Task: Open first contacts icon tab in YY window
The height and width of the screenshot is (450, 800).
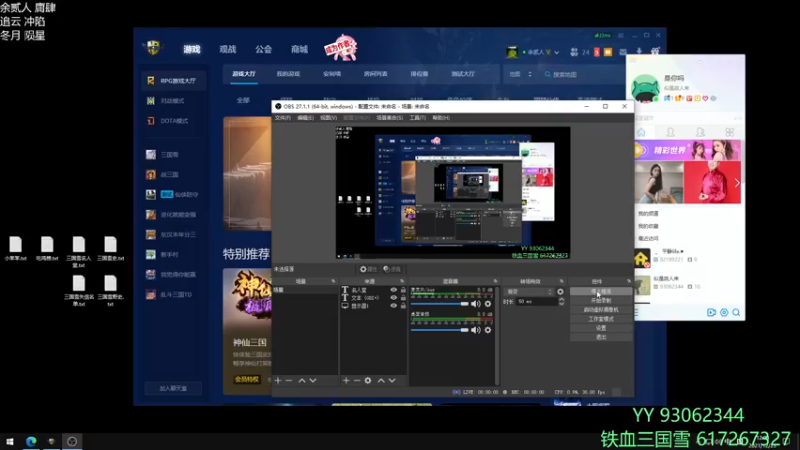Action: 670,132
